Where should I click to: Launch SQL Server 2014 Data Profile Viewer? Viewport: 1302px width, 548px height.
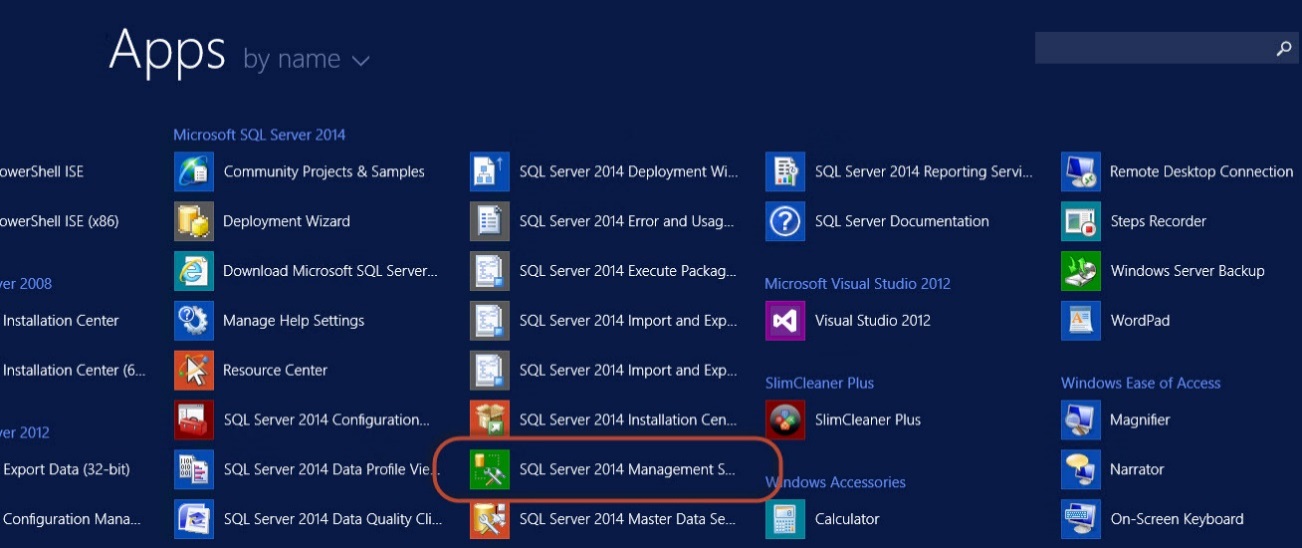click(x=305, y=469)
